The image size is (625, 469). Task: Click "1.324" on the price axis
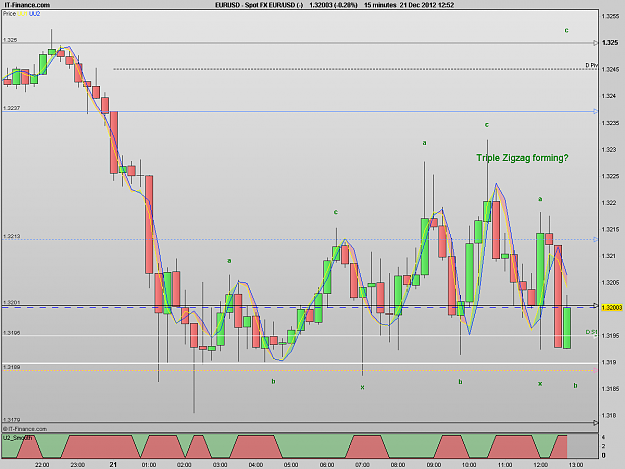609,96
